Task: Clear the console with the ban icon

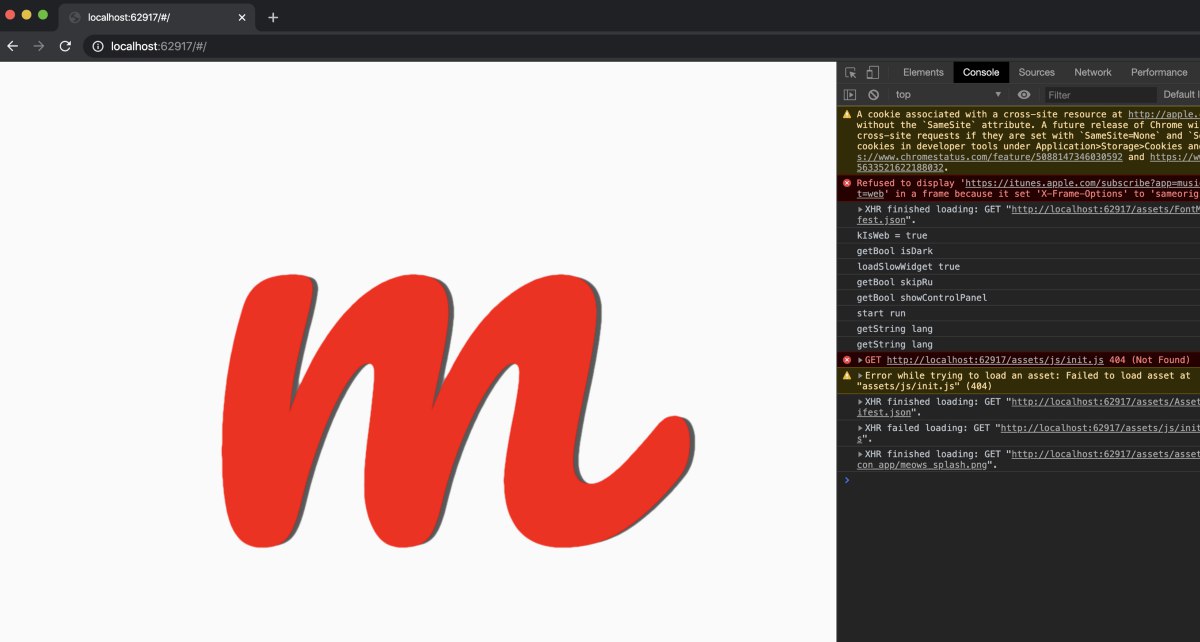Action: click(x=873, y=94)
